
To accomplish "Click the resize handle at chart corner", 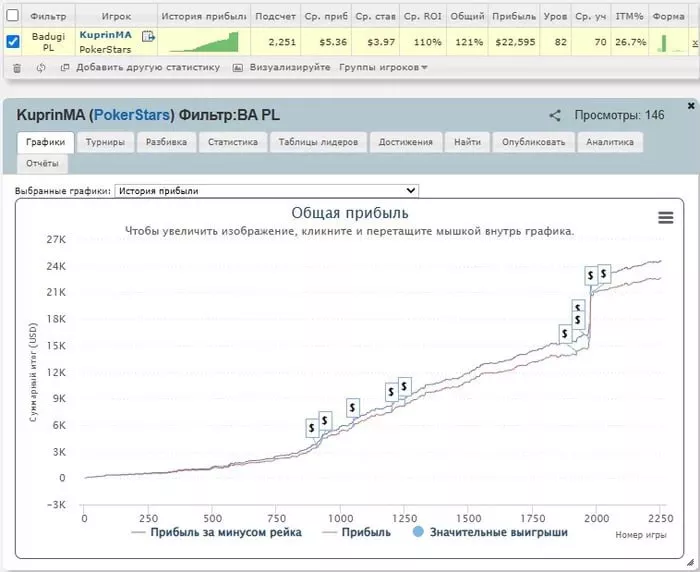I will (x=691, y=563).
